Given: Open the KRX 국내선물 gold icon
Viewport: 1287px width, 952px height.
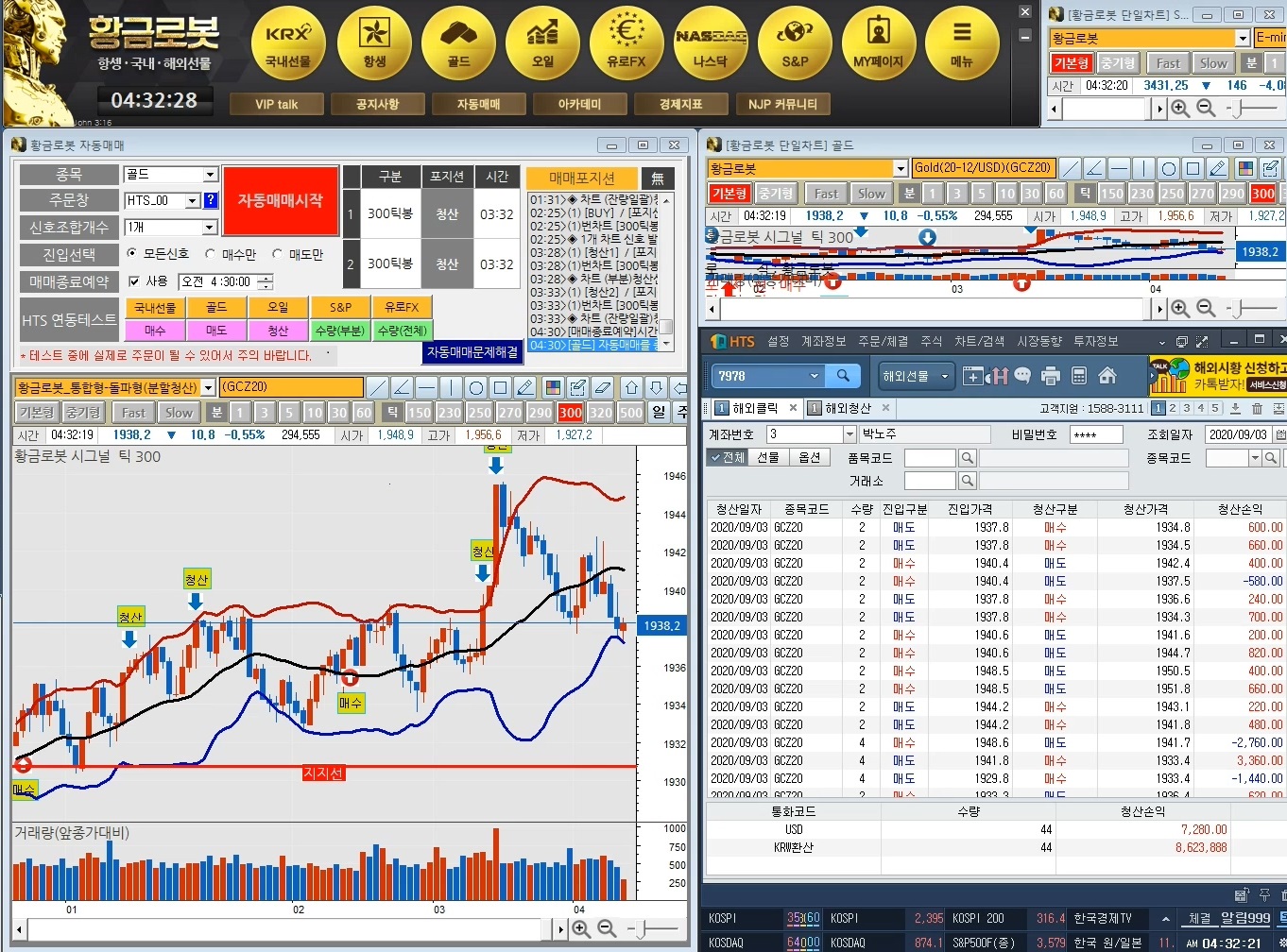Looking at the screenshot, I should point(288,42).
